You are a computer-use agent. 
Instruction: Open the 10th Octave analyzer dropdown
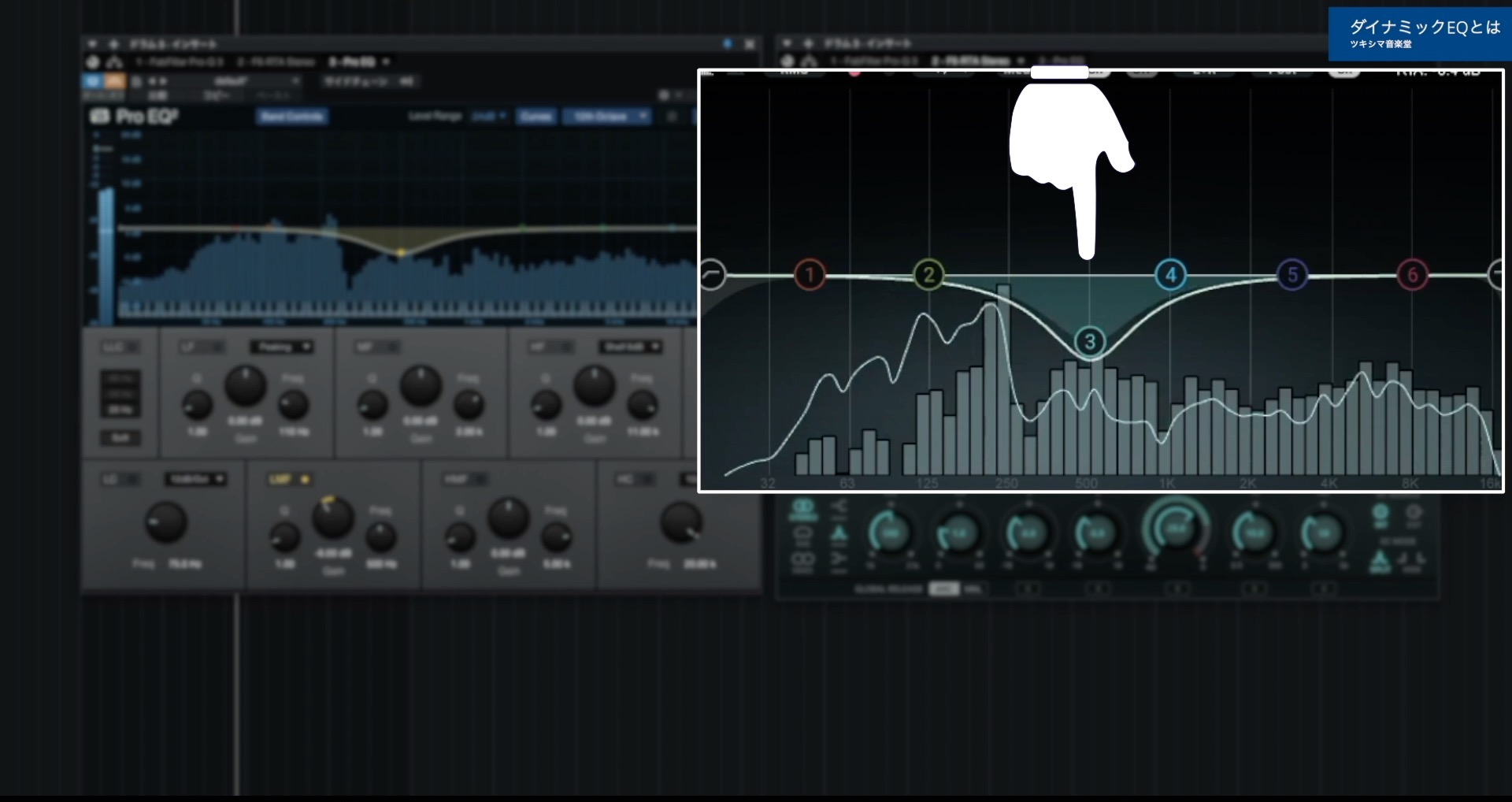[606, 116]
